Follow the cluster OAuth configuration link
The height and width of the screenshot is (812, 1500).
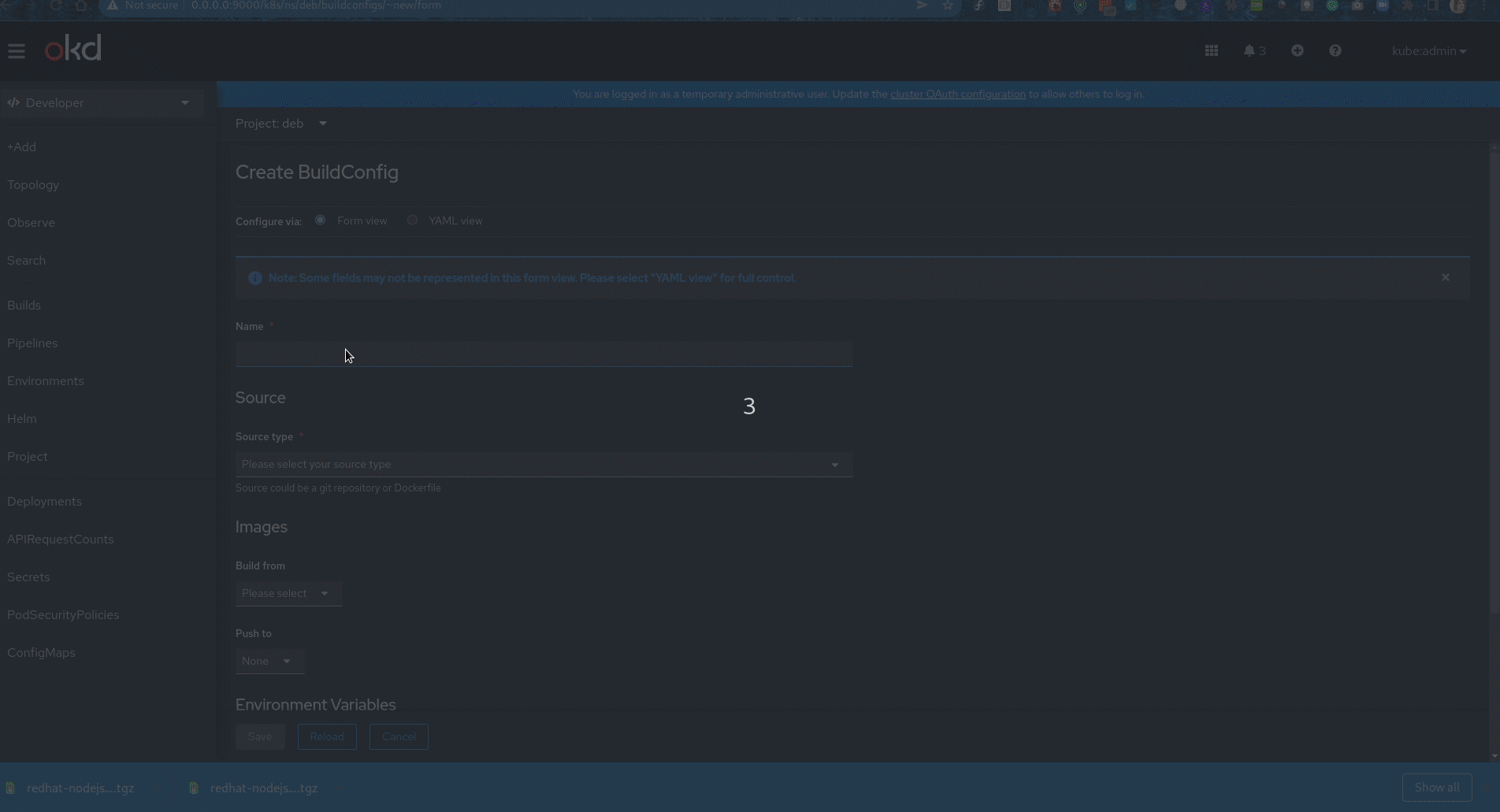[x=958, y=94]
